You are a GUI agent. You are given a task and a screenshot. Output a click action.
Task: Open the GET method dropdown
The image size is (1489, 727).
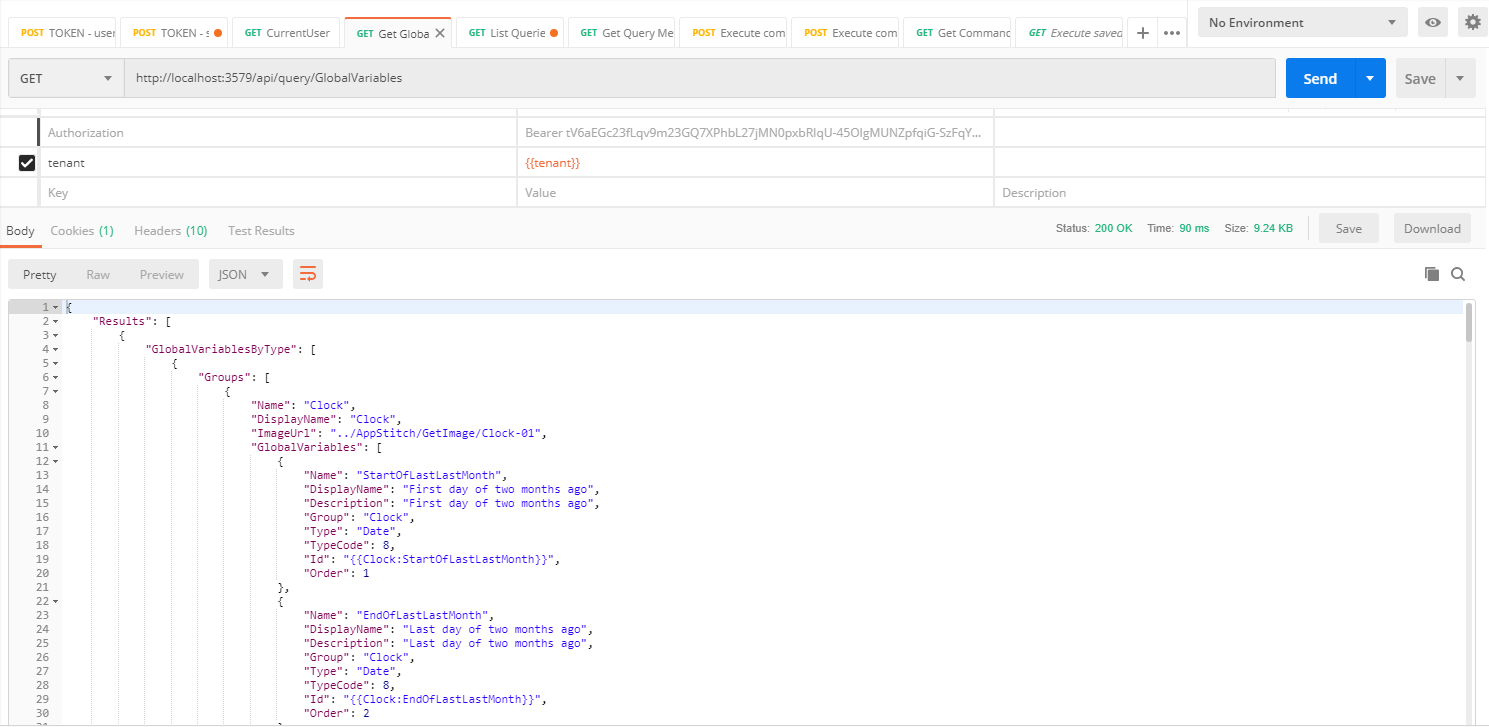point(66,78)
